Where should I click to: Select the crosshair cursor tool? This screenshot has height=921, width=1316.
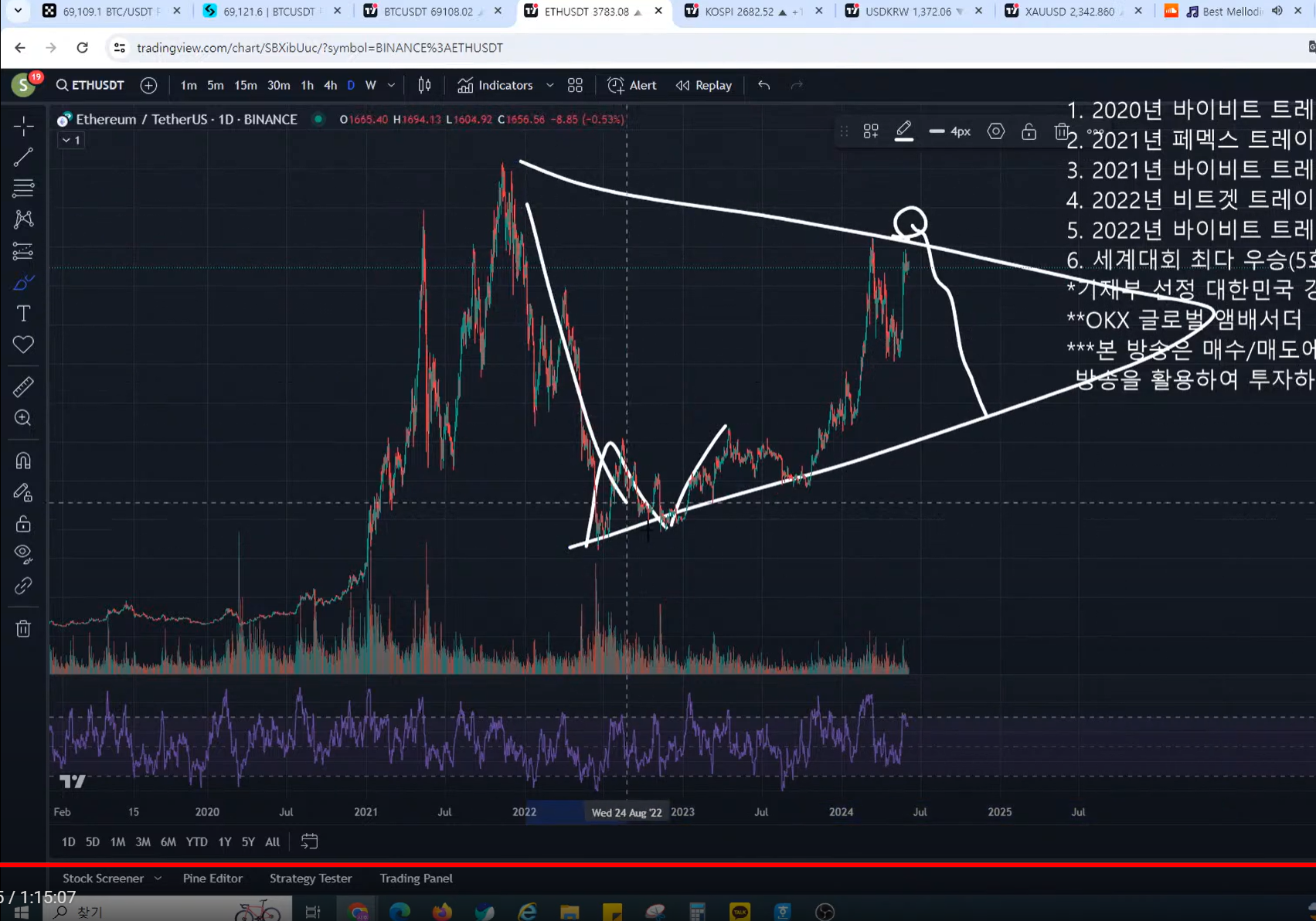click(x=23, y=125)
